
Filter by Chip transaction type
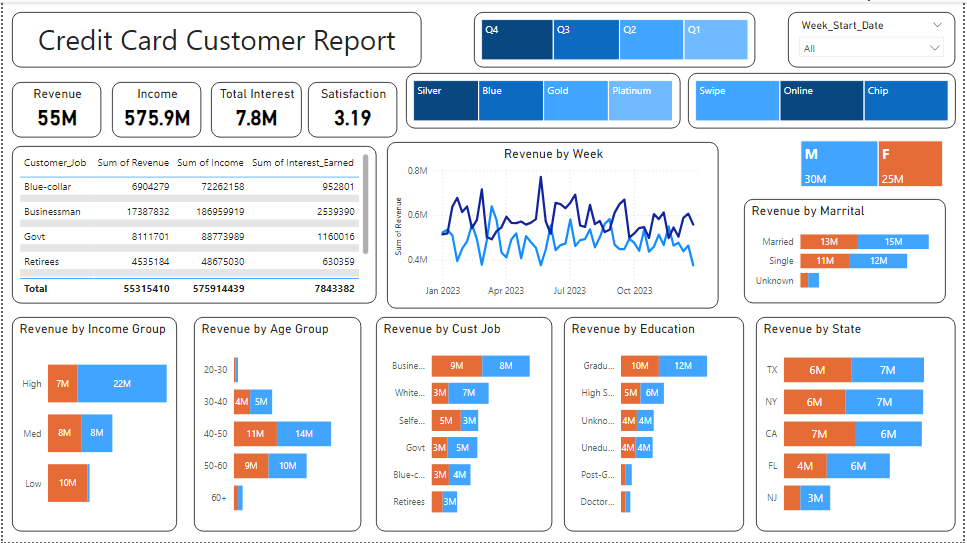pos(905,101)
